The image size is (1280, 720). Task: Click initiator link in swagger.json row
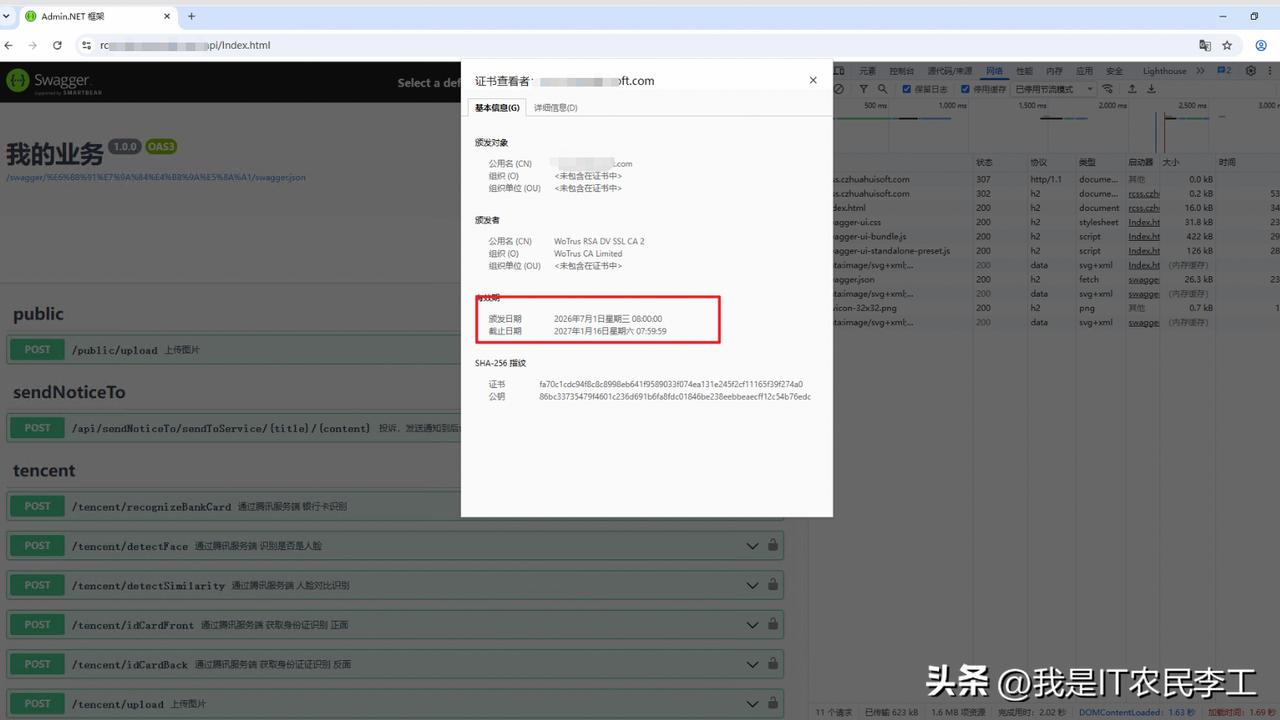[x=1144, y=280]
